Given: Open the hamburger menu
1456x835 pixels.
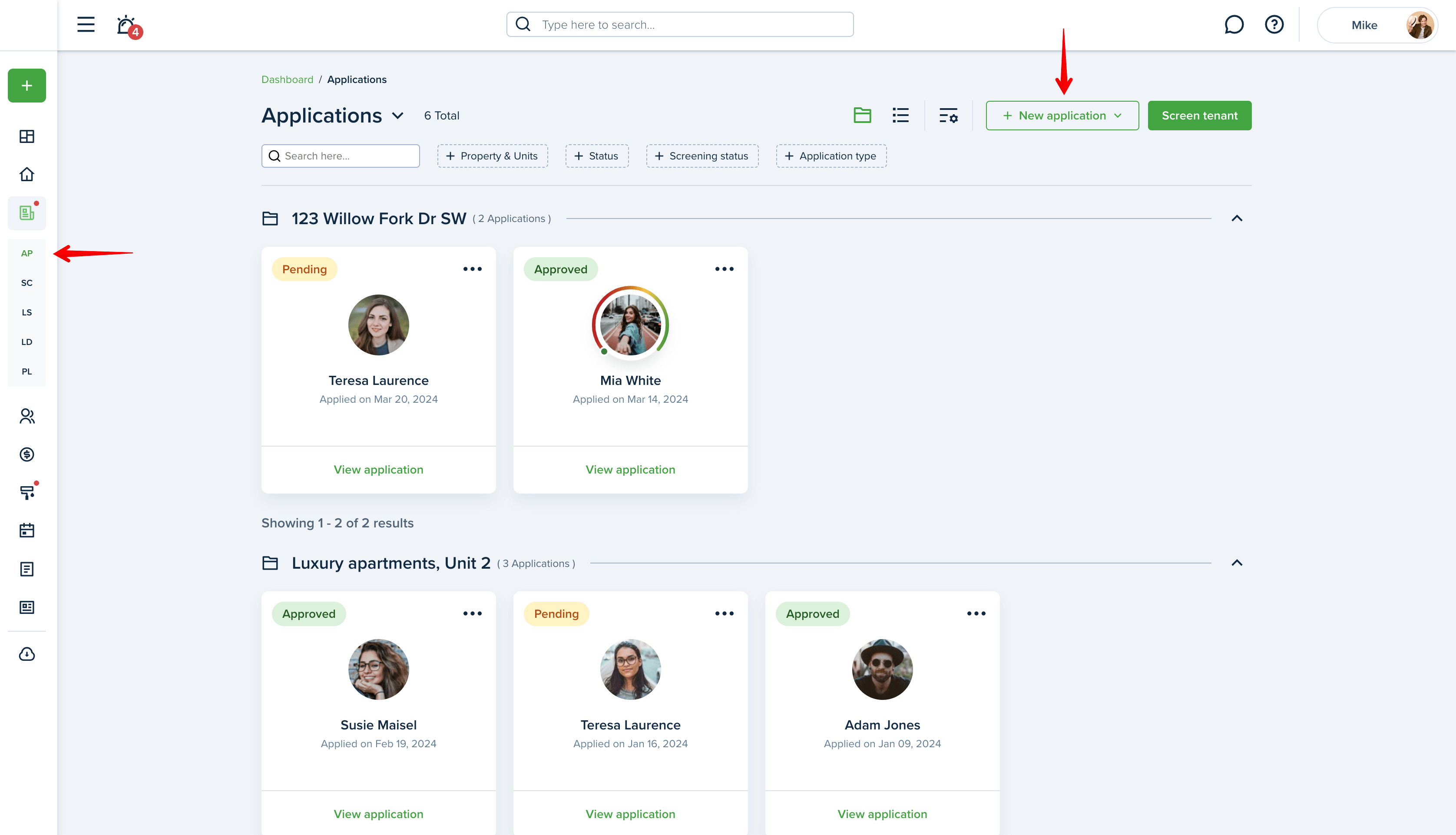Looking at the screenshot, I should tap(86, 25).
